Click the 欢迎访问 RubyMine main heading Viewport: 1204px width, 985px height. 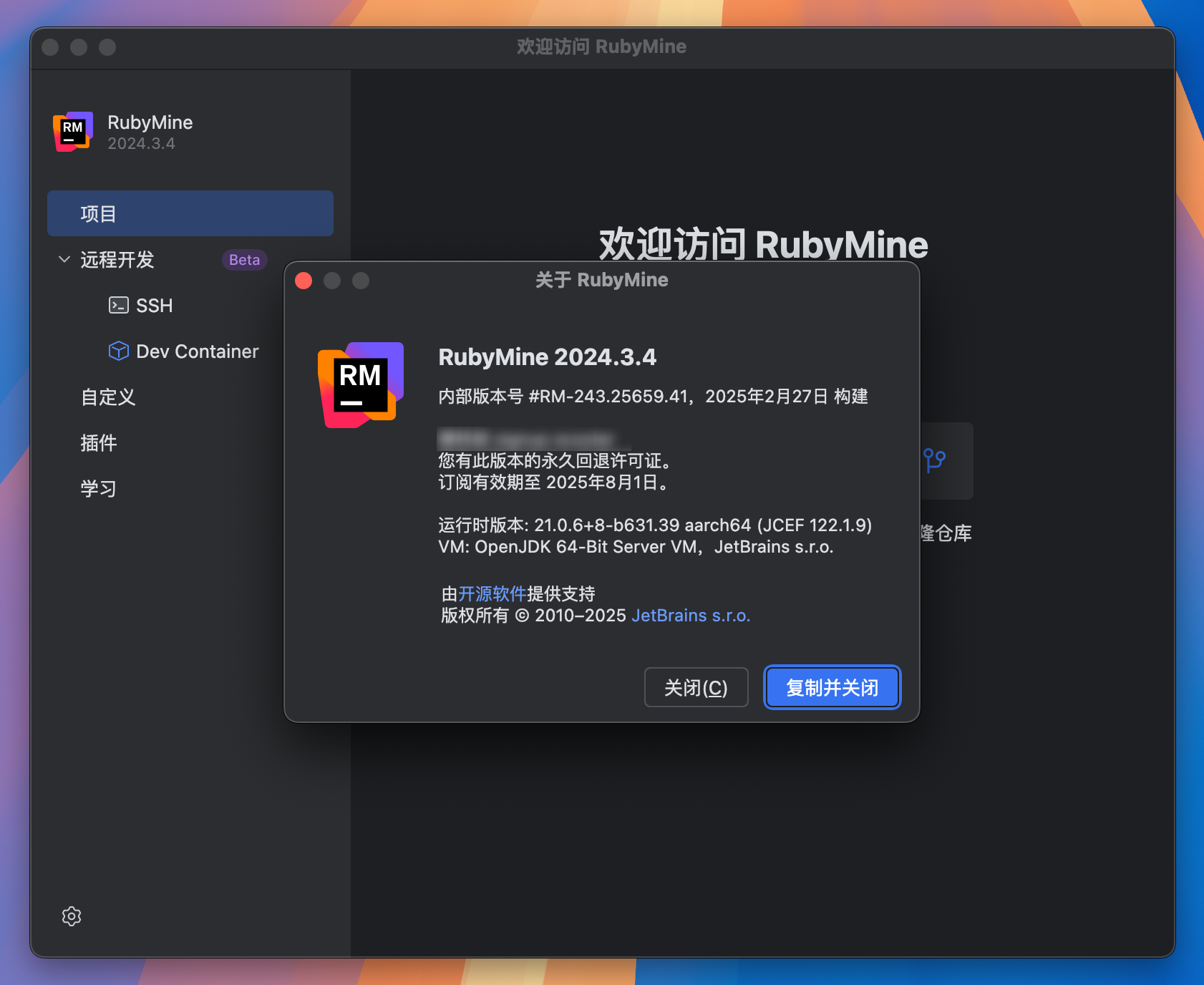coord(763,244)
